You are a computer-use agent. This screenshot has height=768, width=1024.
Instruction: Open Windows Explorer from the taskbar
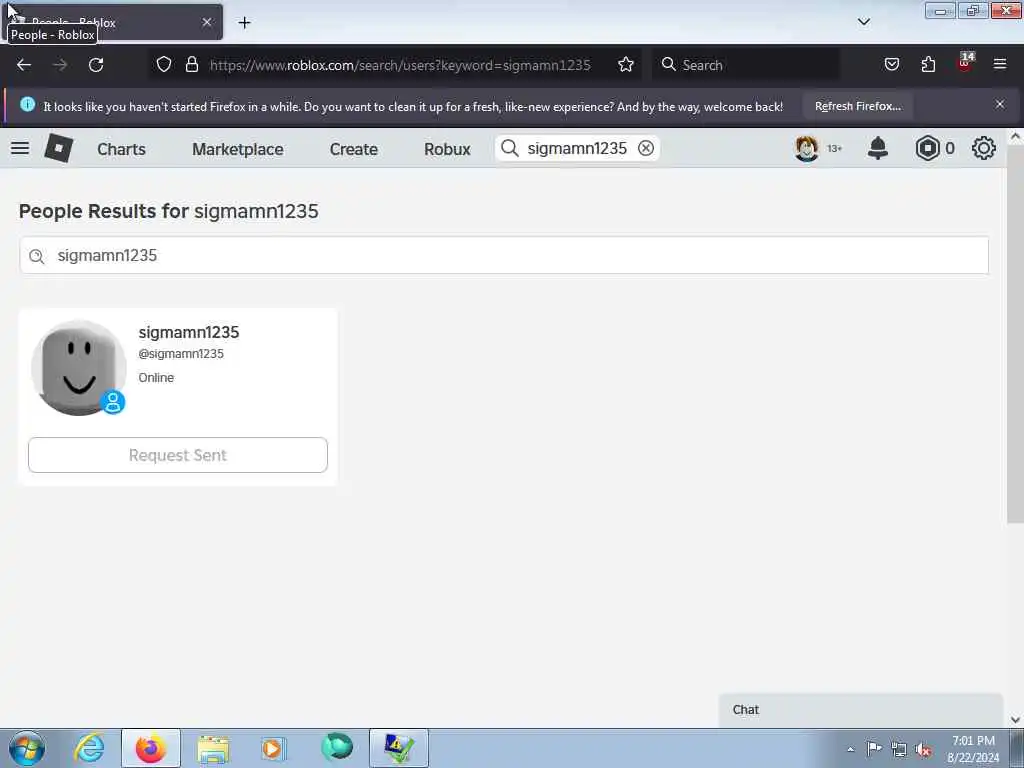pos(213,748)
